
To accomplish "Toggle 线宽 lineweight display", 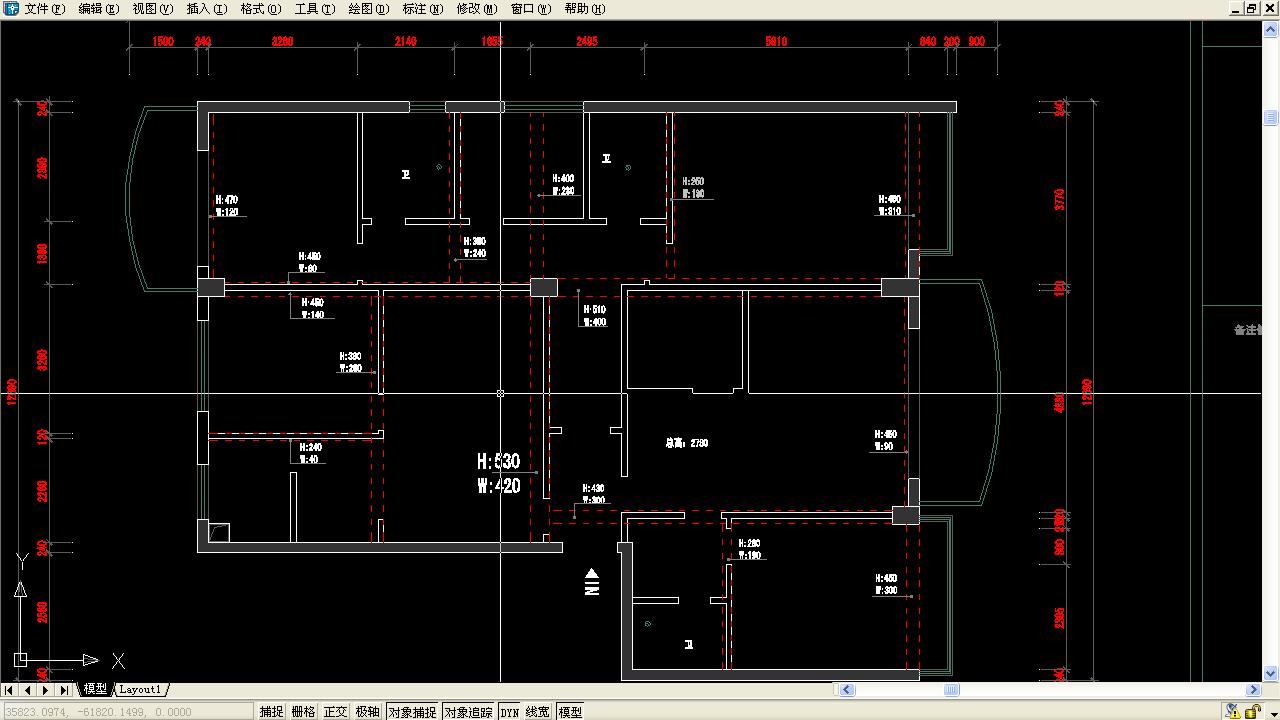I will click(538, 712).
